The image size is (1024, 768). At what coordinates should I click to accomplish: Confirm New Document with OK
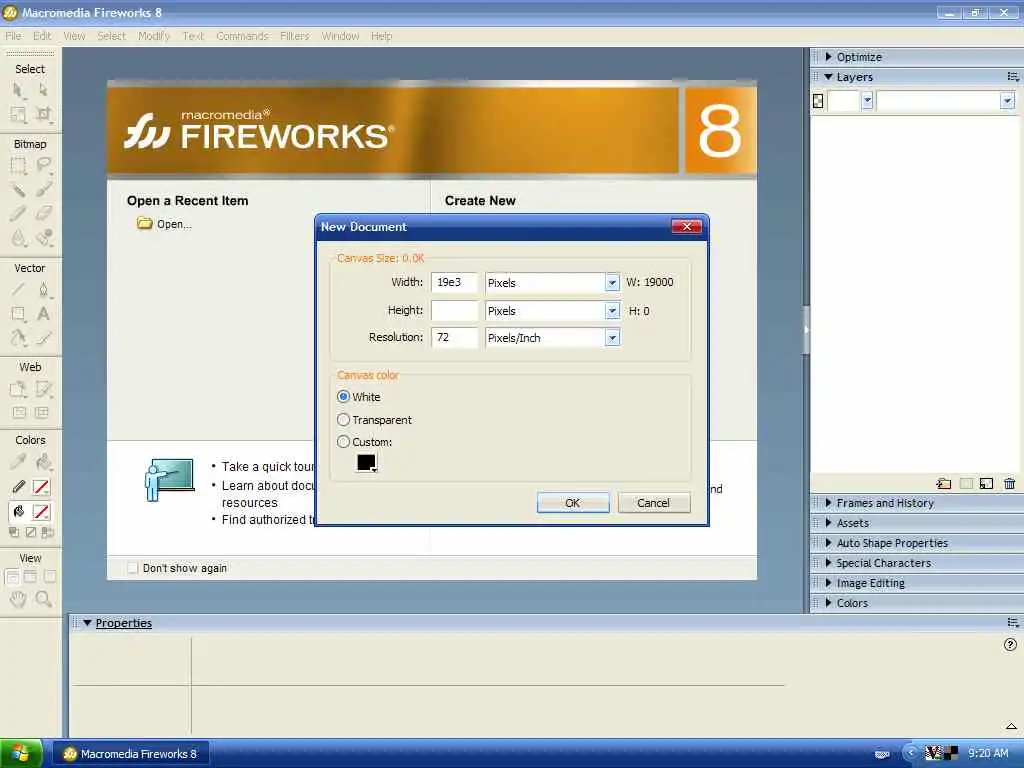tap(573, 503)
